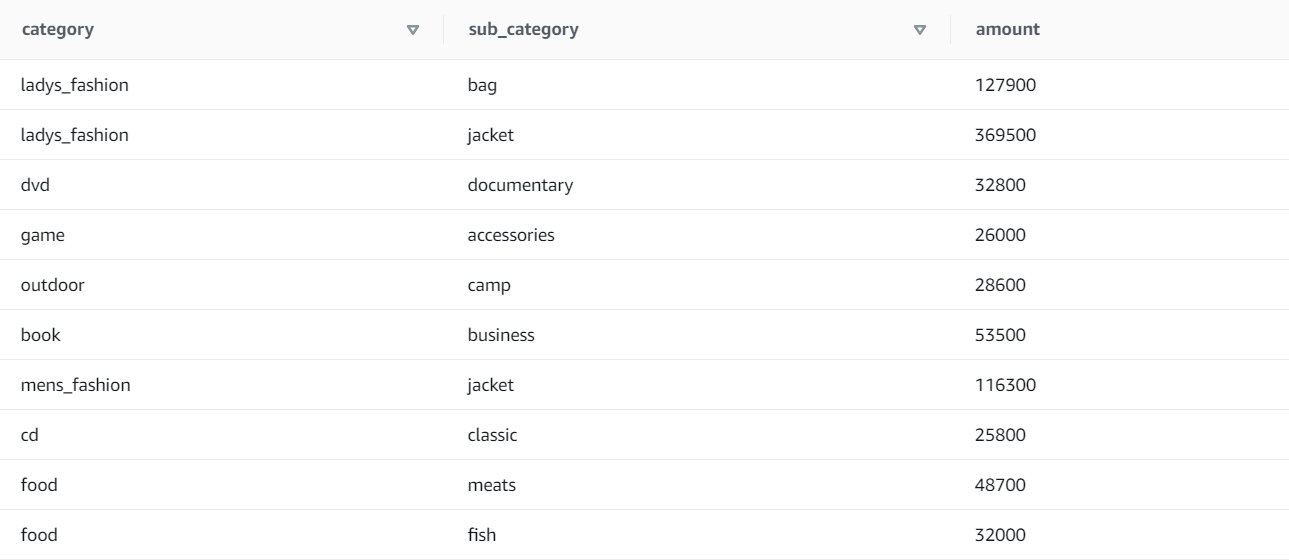Screen dimensions: 1289x560
Task: Select the amount cell showing 32800
Action: 1001,185
